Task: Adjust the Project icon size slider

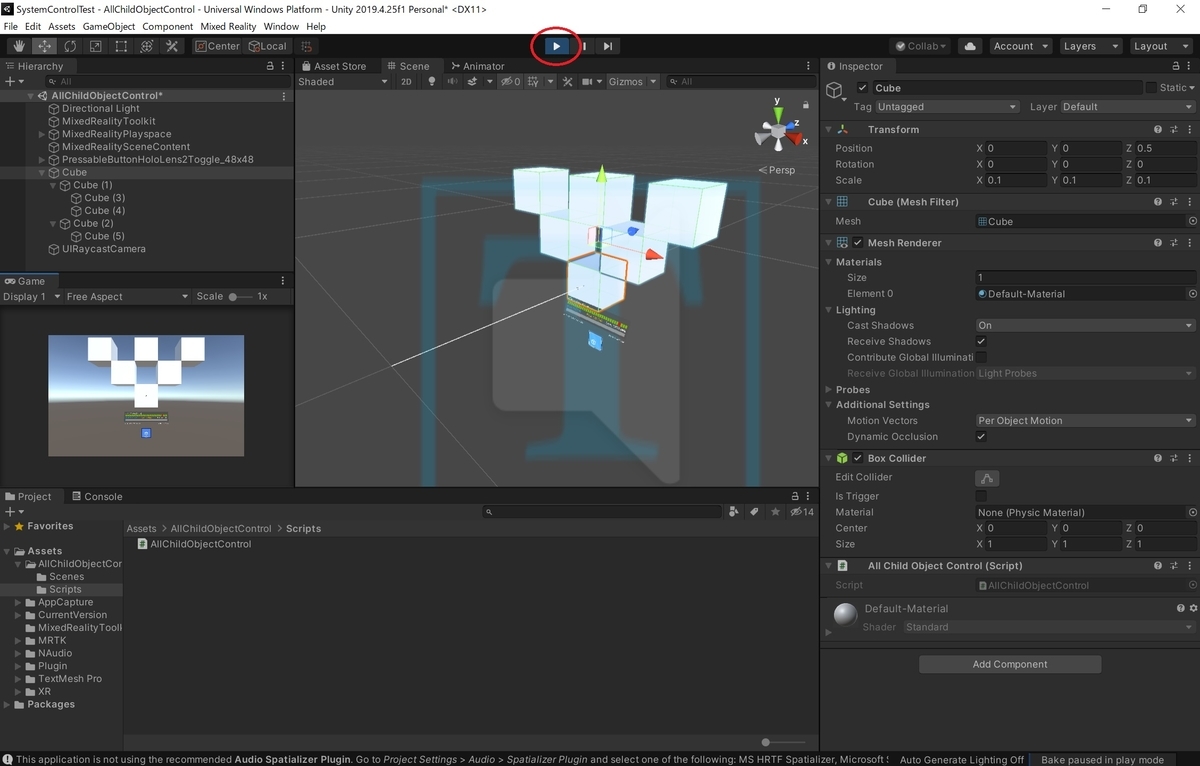Action: point(784,742)
